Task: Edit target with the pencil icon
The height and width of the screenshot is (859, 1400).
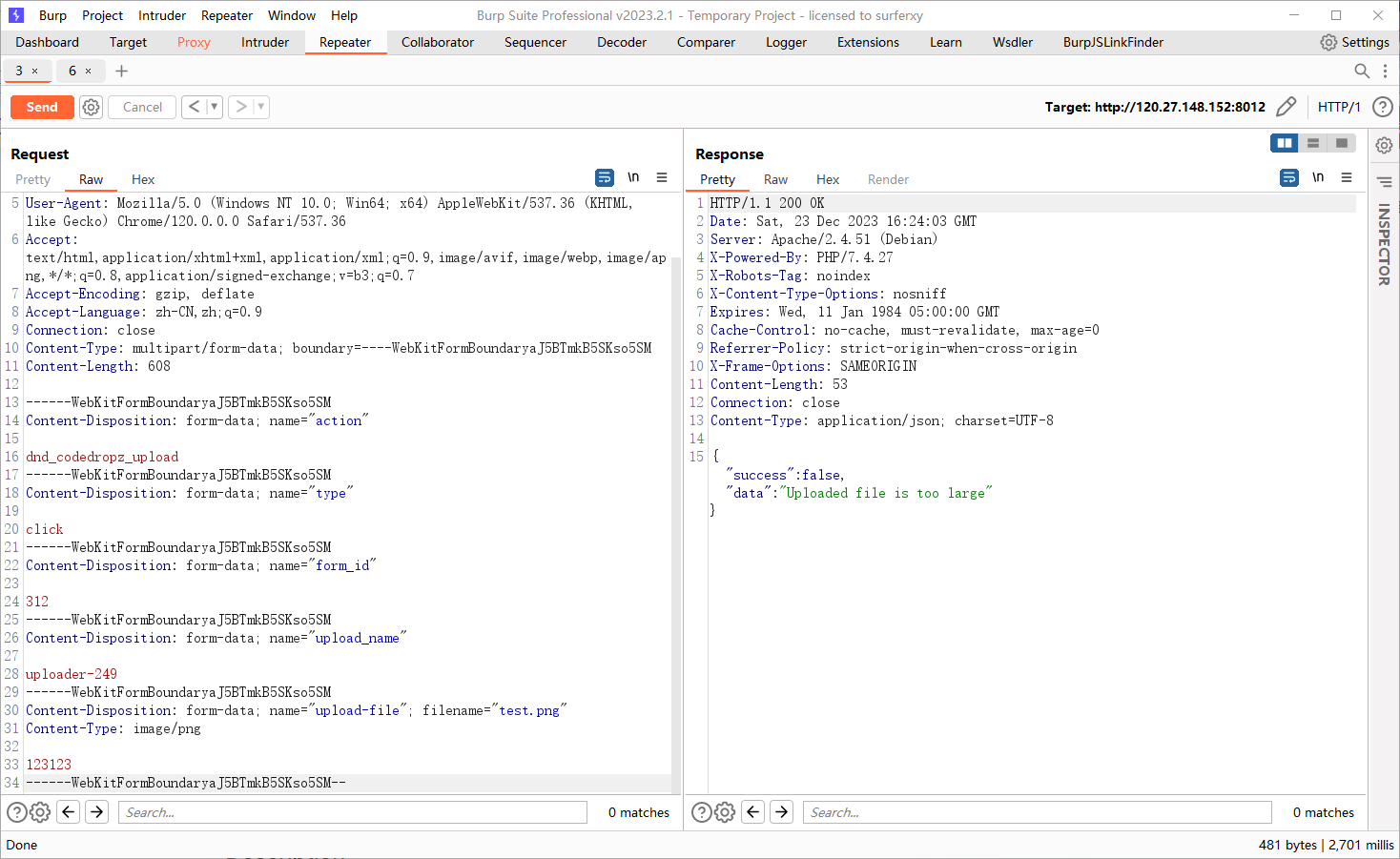Action: tap(1286, 107)
